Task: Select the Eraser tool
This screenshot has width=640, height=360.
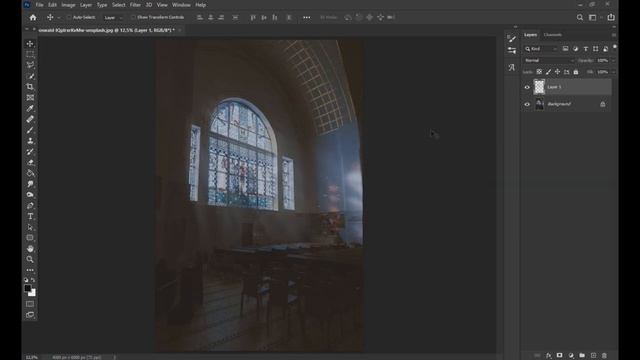Action: (30, 162)
